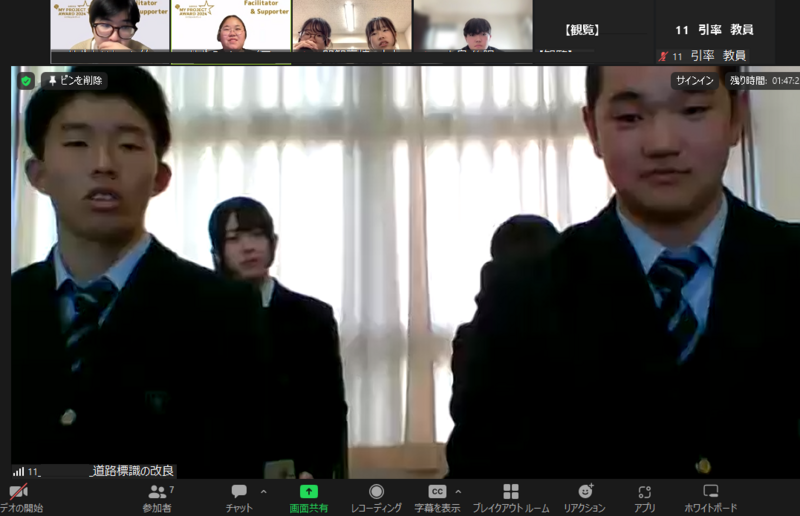800x516 pixels.
Task: Start video using the camera icon
Action: tap(18, 492)
